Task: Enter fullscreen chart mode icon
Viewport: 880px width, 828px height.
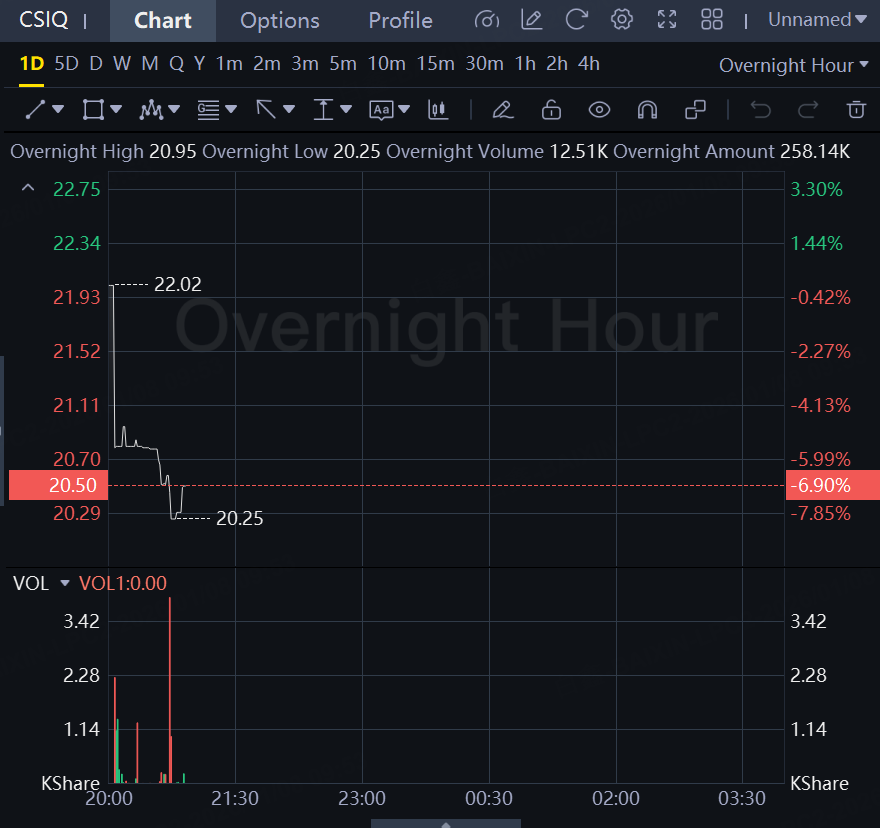Action: click(667, 20)
